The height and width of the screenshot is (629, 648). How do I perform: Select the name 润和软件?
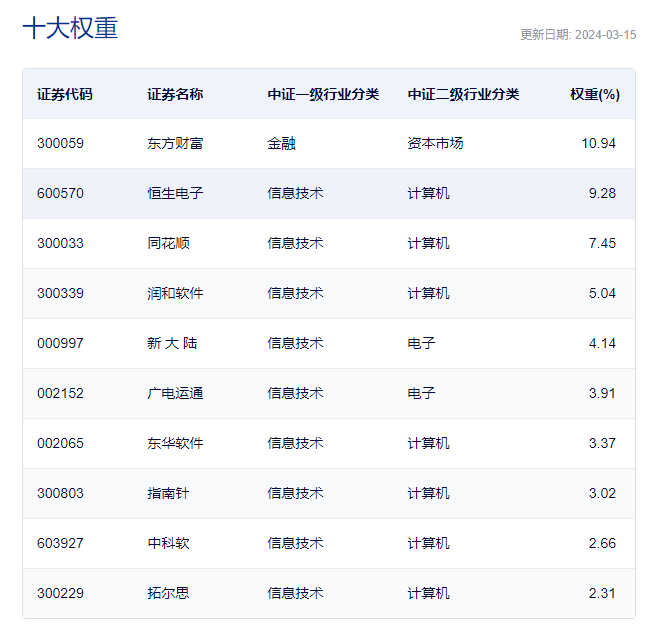175,293
